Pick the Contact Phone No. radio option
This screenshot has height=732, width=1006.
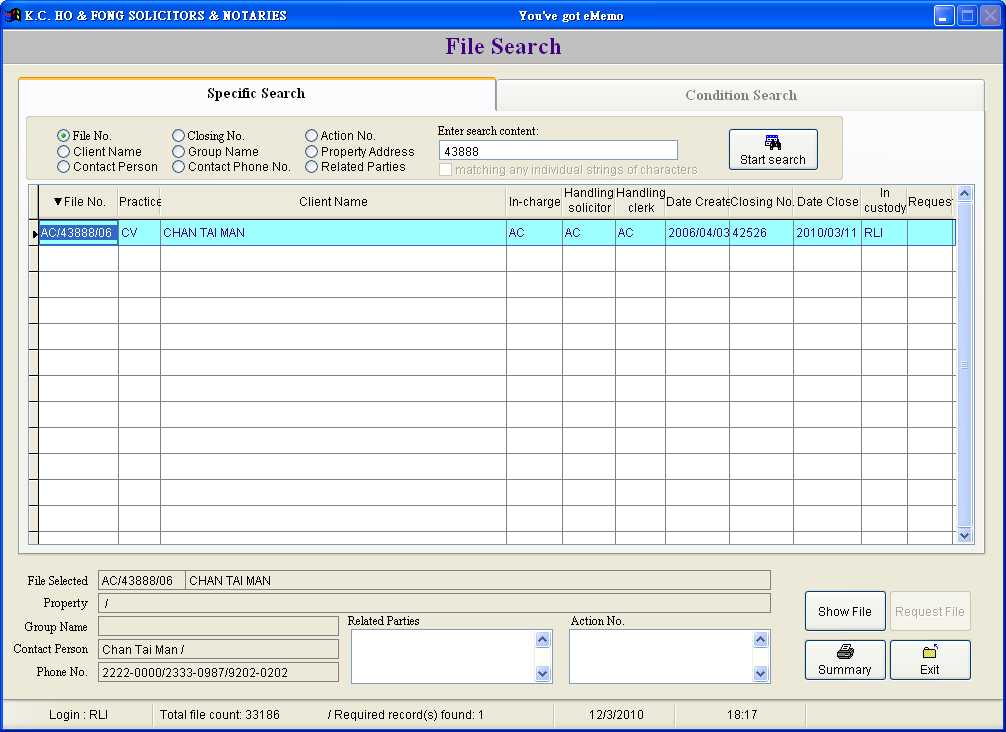[x=179, y=167]
